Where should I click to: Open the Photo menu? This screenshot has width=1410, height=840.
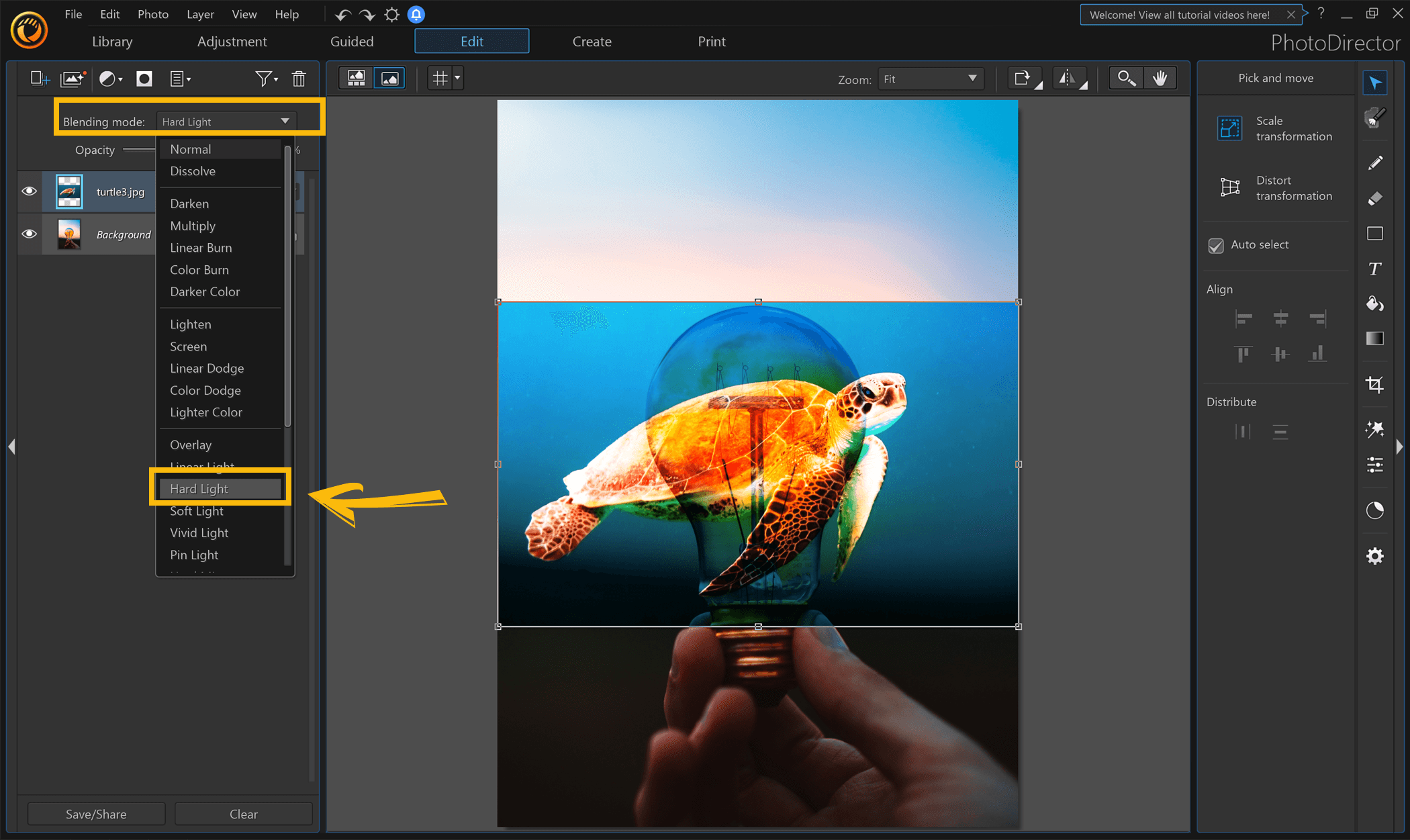152,14
